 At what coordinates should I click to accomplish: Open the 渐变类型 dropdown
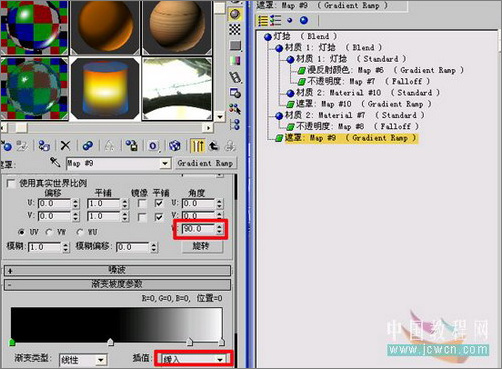point(101,360)
